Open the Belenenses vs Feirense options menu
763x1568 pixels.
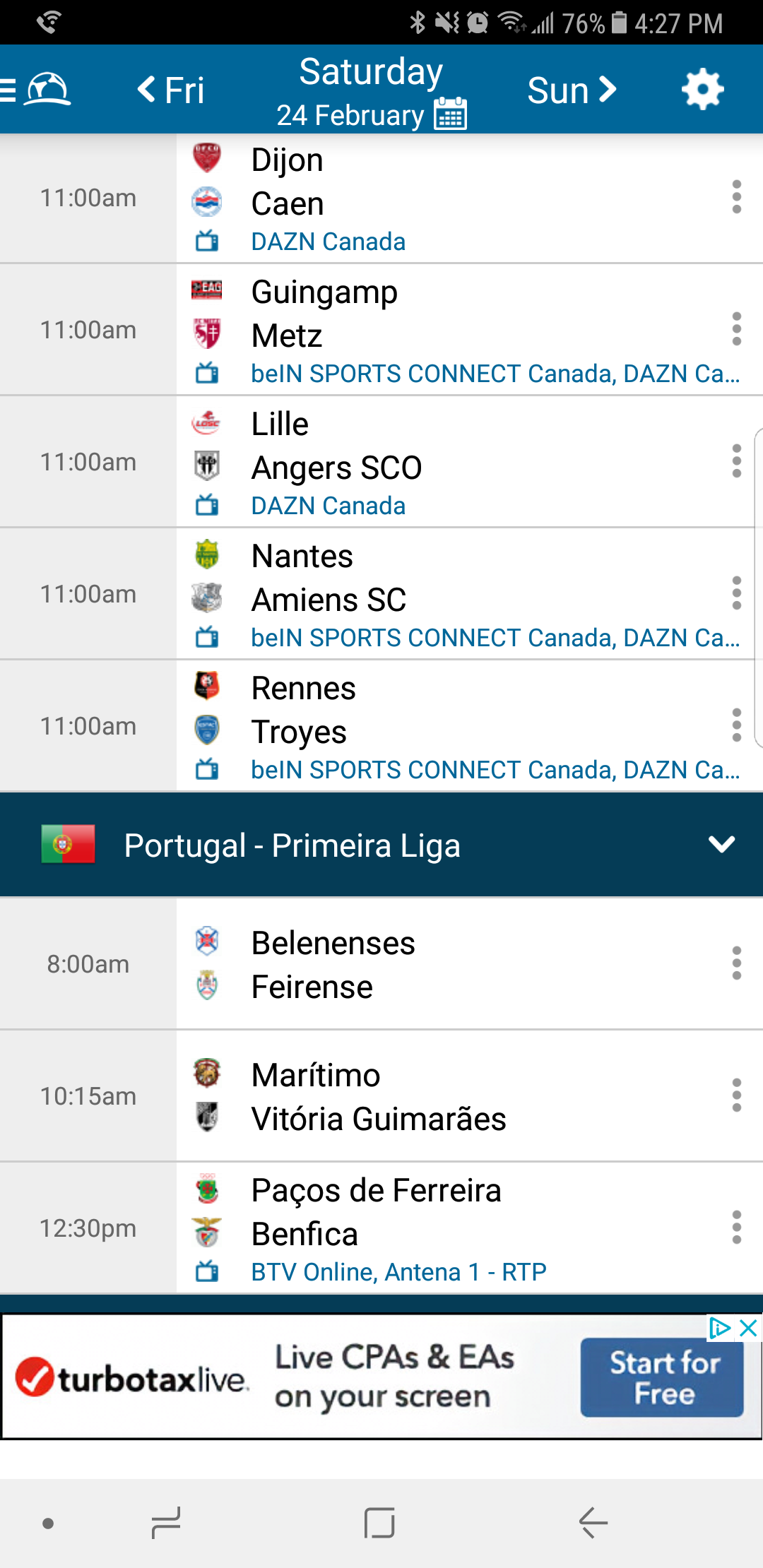736,963
